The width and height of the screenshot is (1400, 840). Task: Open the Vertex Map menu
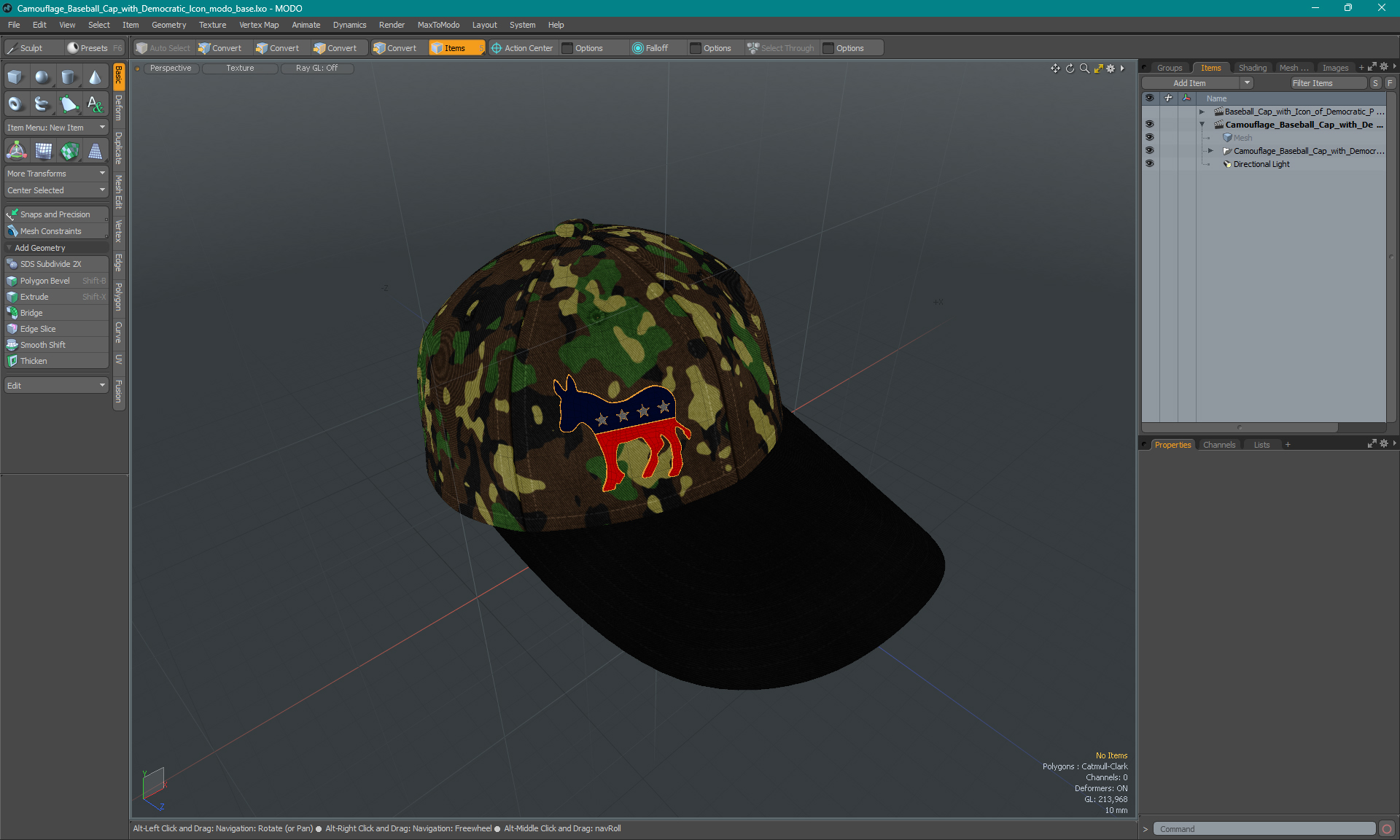coord(259,25)
